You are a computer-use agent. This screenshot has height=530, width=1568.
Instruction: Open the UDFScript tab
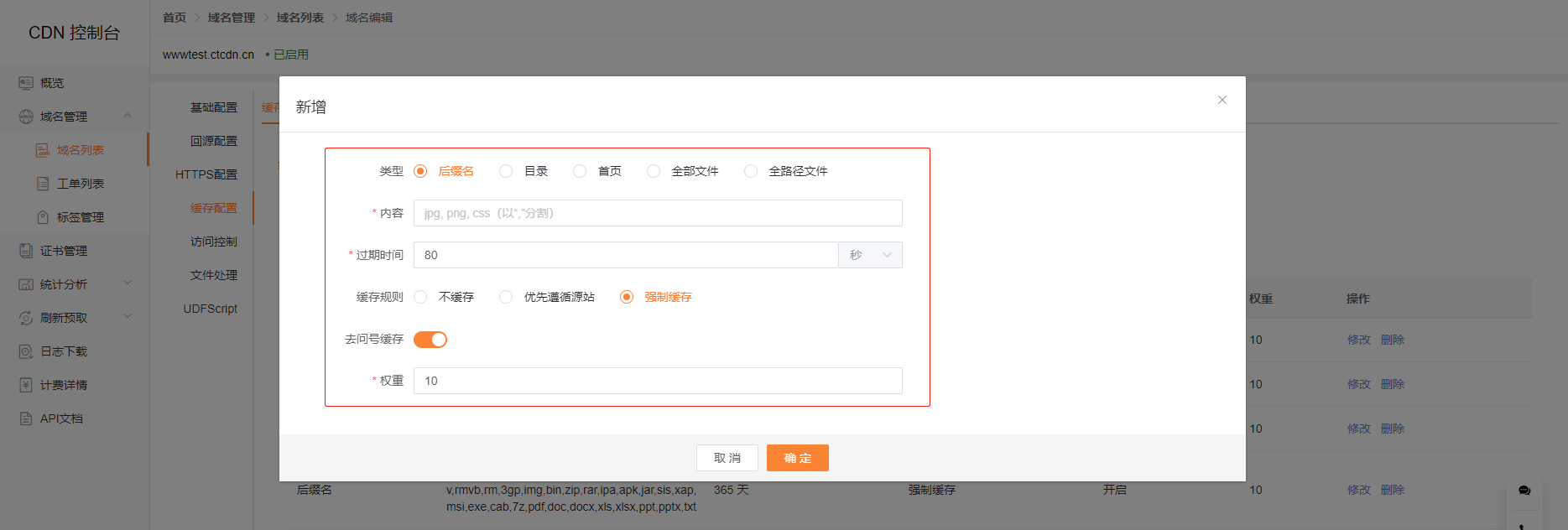tap(211, 309)
